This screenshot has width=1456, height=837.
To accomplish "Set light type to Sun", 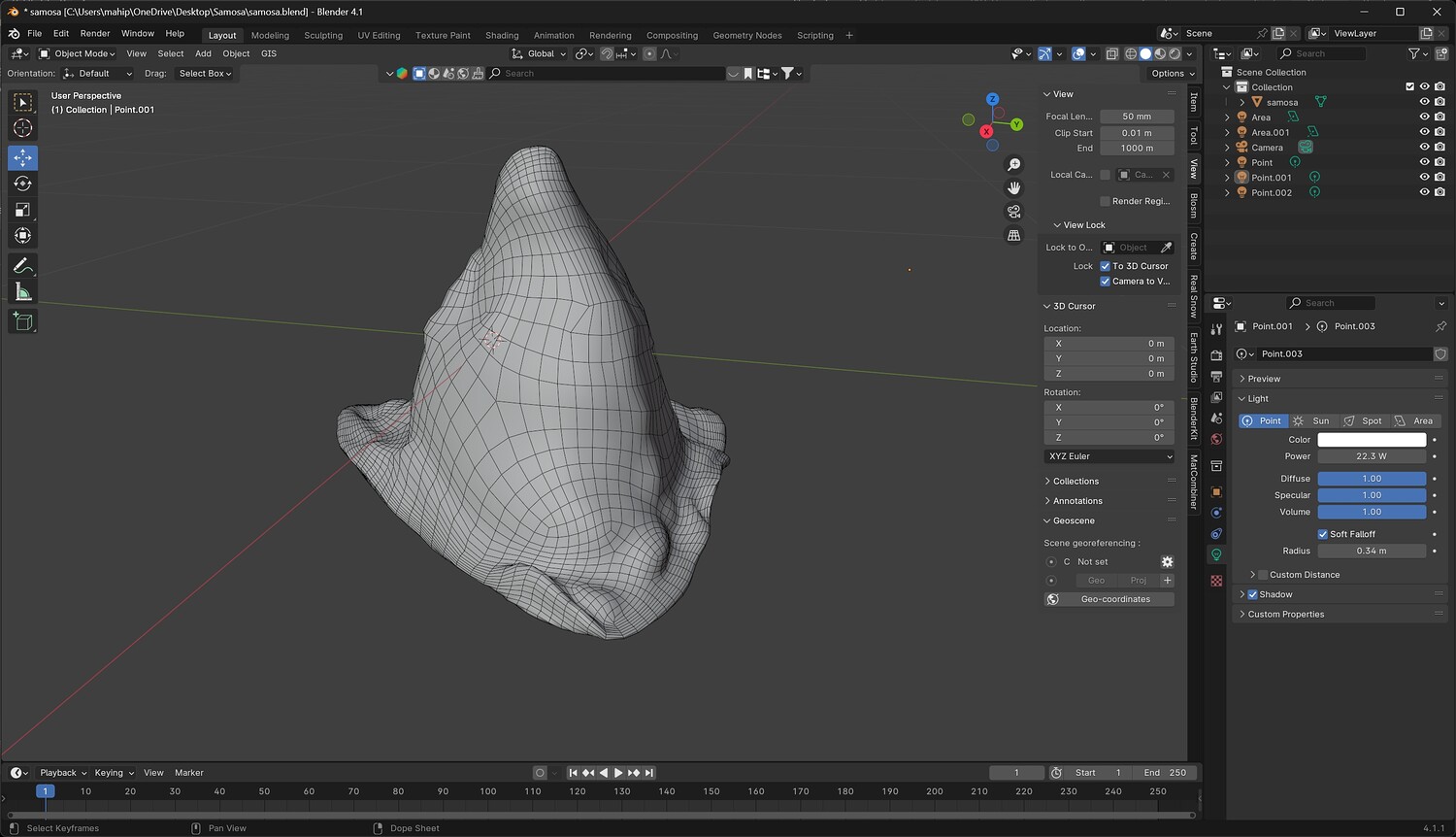I will point(1312,421).
